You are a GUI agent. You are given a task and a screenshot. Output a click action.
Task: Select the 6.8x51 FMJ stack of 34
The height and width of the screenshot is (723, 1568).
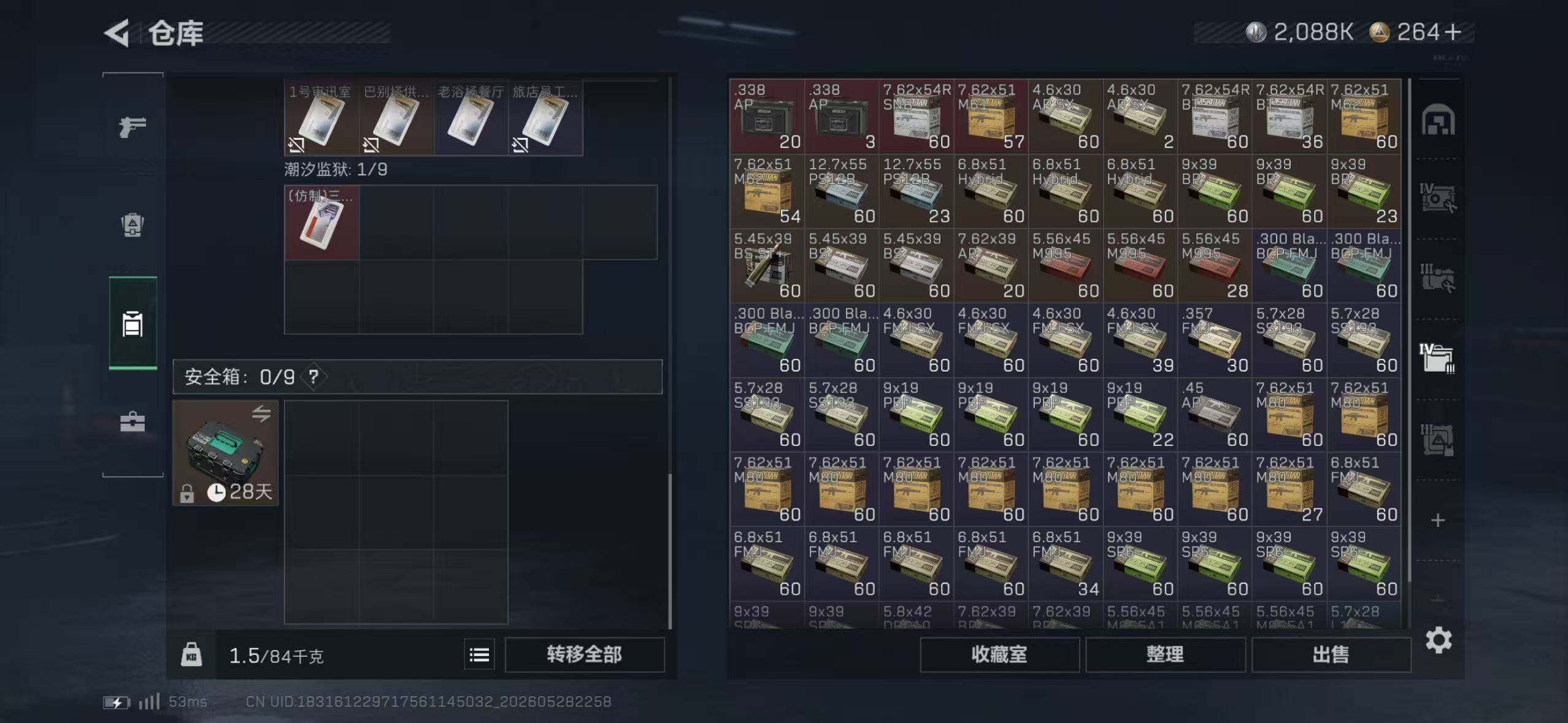tap(1066, 564)
